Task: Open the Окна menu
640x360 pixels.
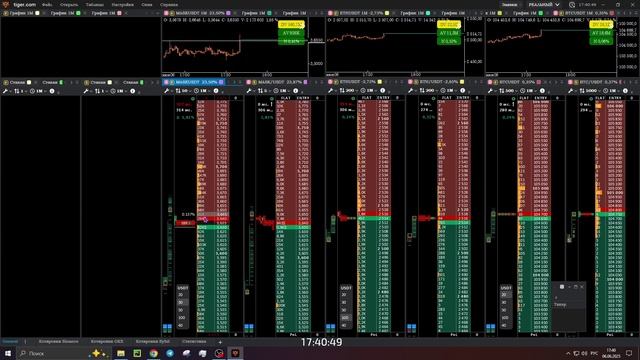Action: (x=147, y=4)
